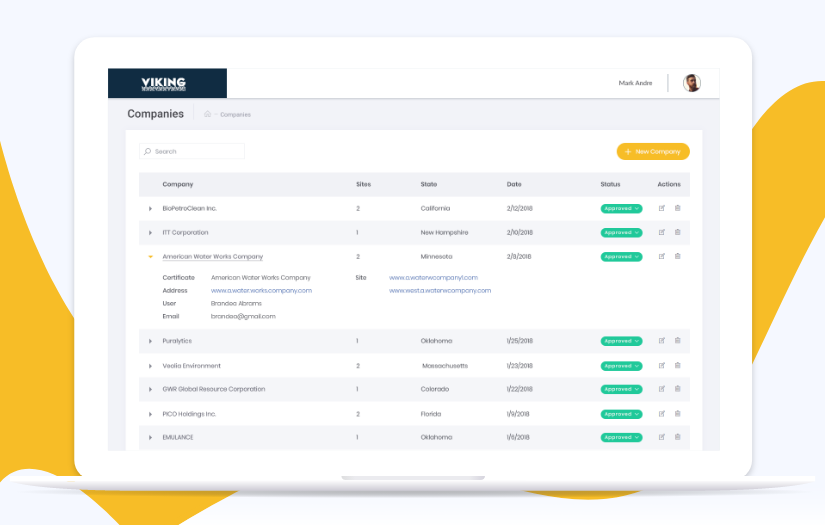Expand GWR Global Resource Corporation row
This screenshot has width=825, height=525.
pyautogui.click(x=150, y=390)
